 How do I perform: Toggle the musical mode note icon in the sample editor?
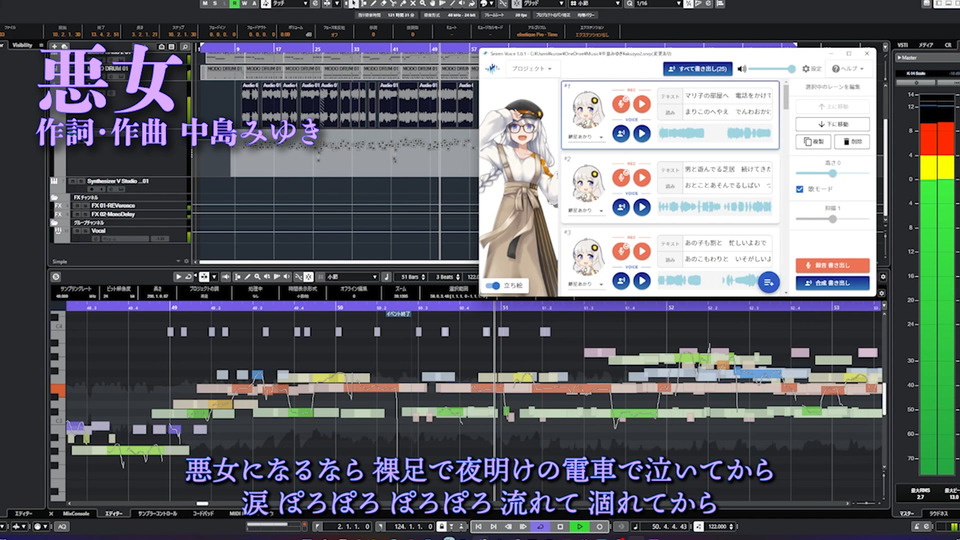tap(386, 277)
